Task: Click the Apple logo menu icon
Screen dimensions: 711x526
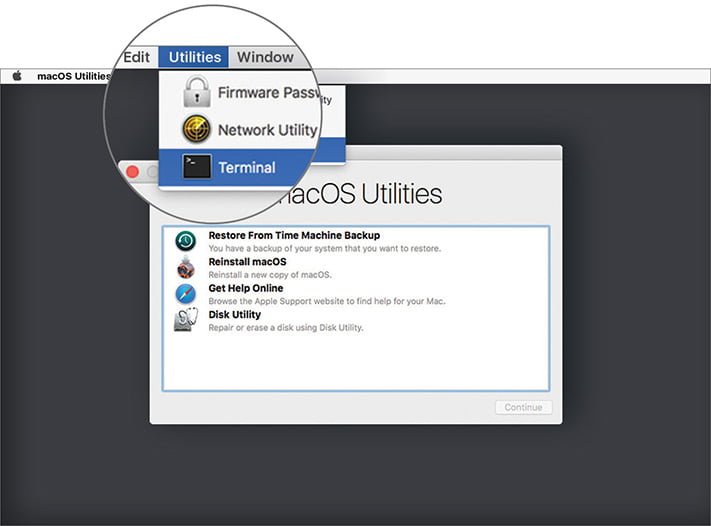Action: pos(17,76)
